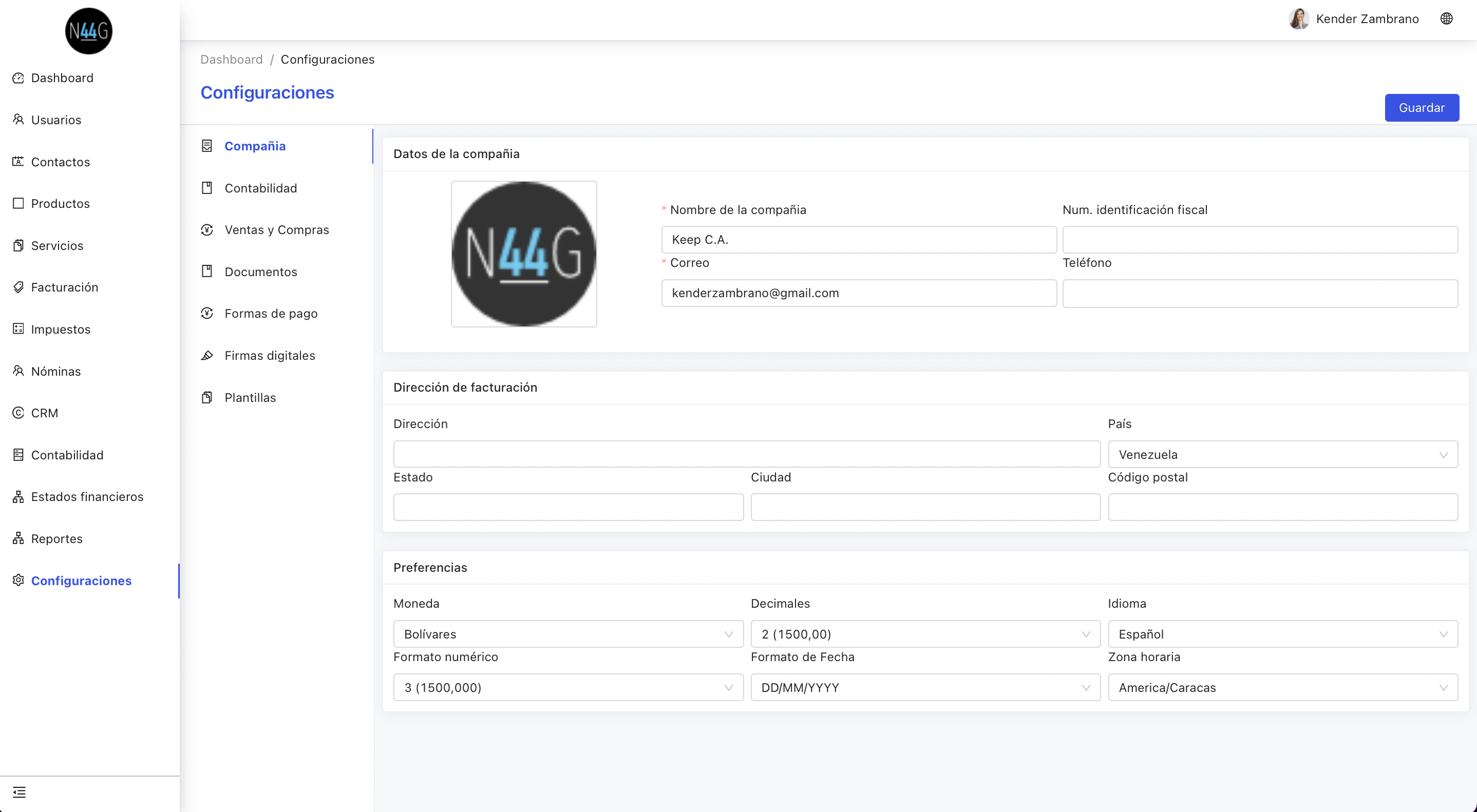Go to Usuarios in the sidebar
This screenshot has height=812, width=1477.
89,120
